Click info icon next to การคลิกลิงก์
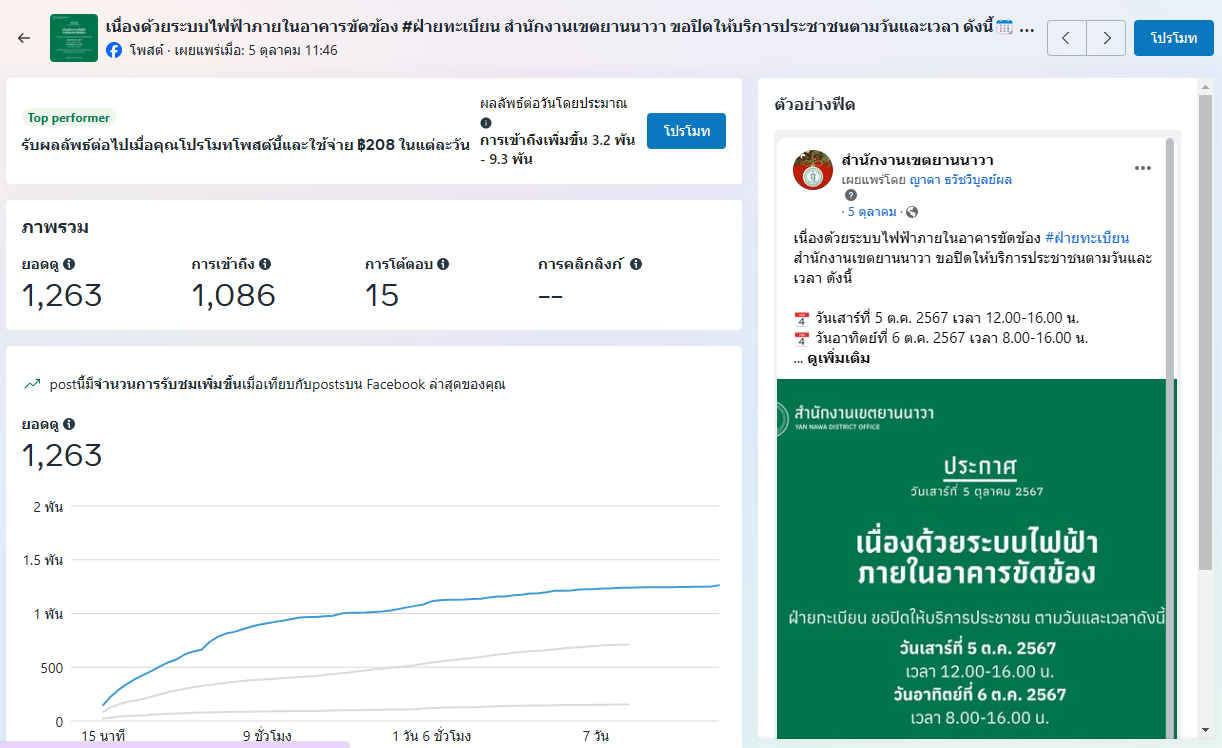The width and height of the screenshot is (1222, 748). tap(636, 264)
